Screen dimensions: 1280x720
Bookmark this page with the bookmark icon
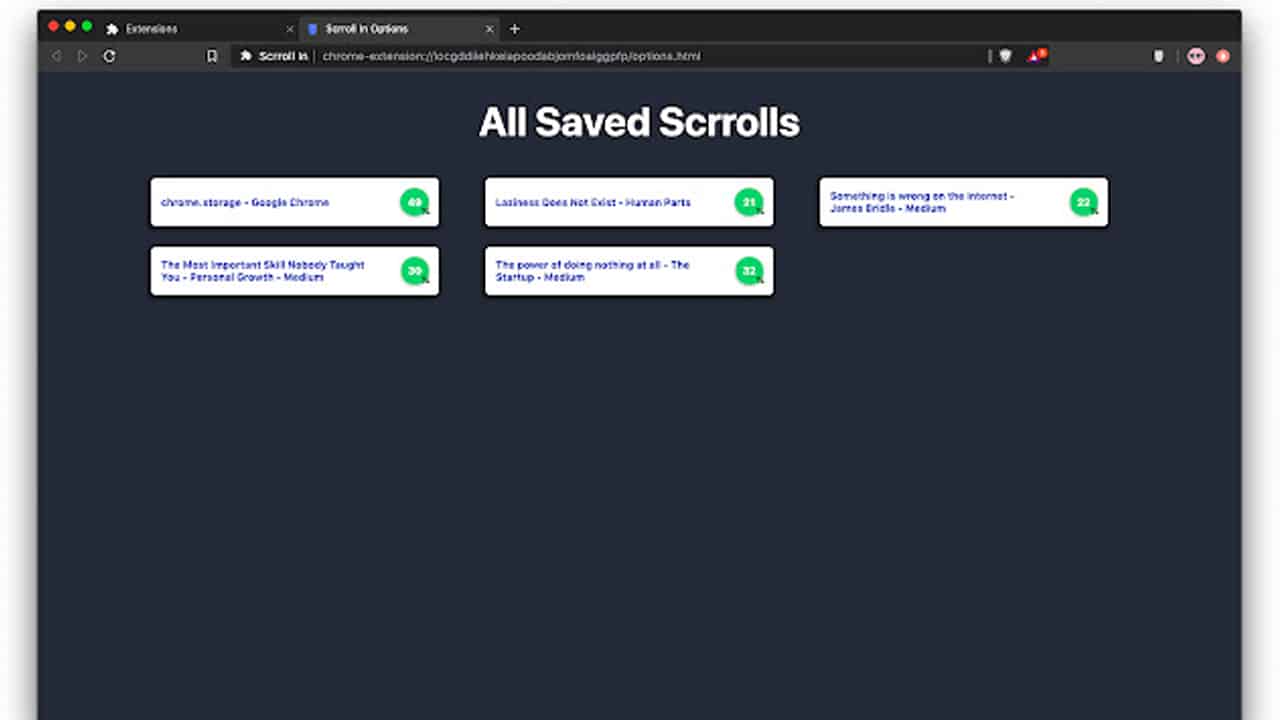pyautogui.click(x=212, y=56)
